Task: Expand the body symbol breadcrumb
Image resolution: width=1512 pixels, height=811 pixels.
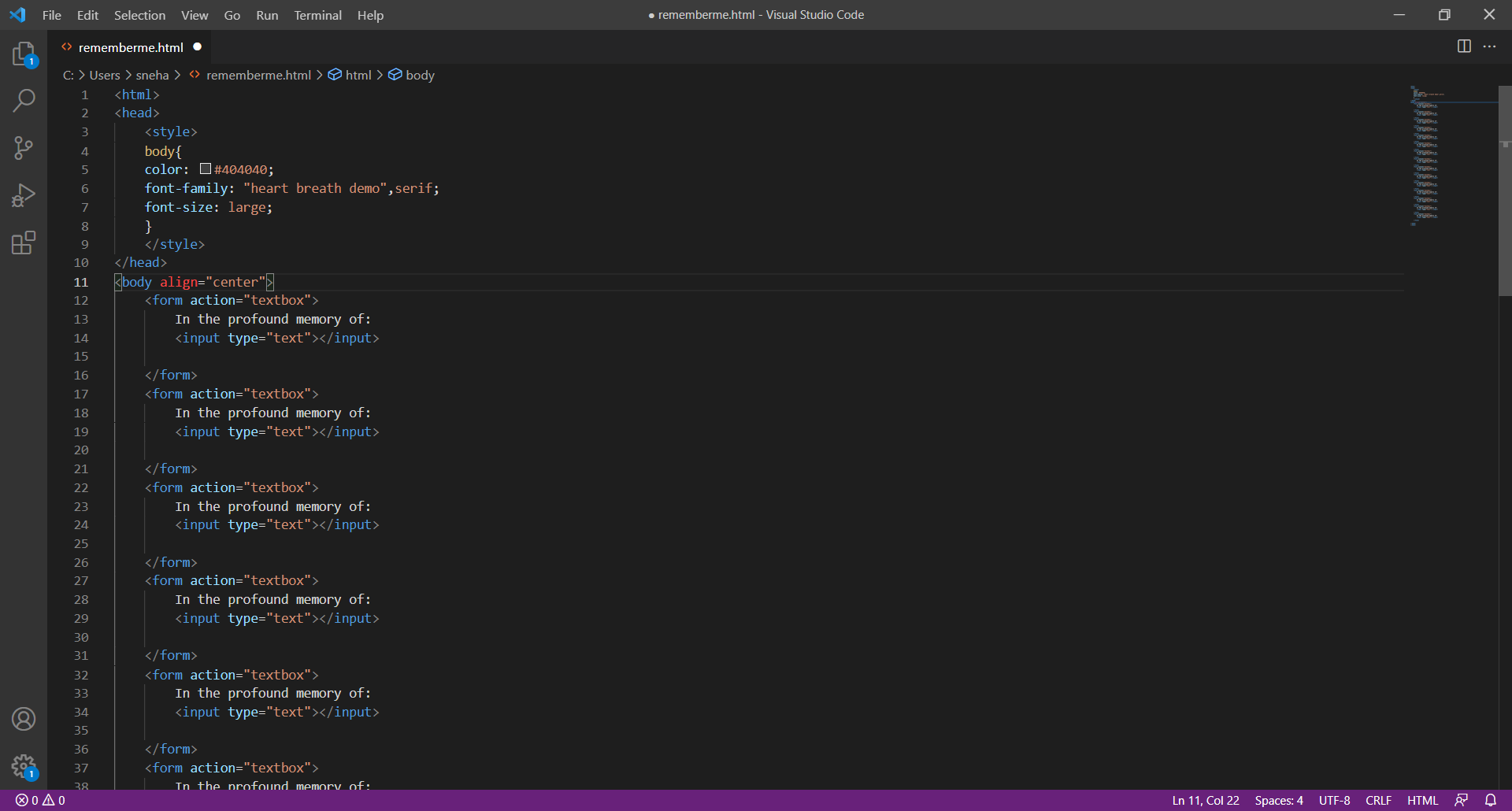Action: tap(412, 75)
